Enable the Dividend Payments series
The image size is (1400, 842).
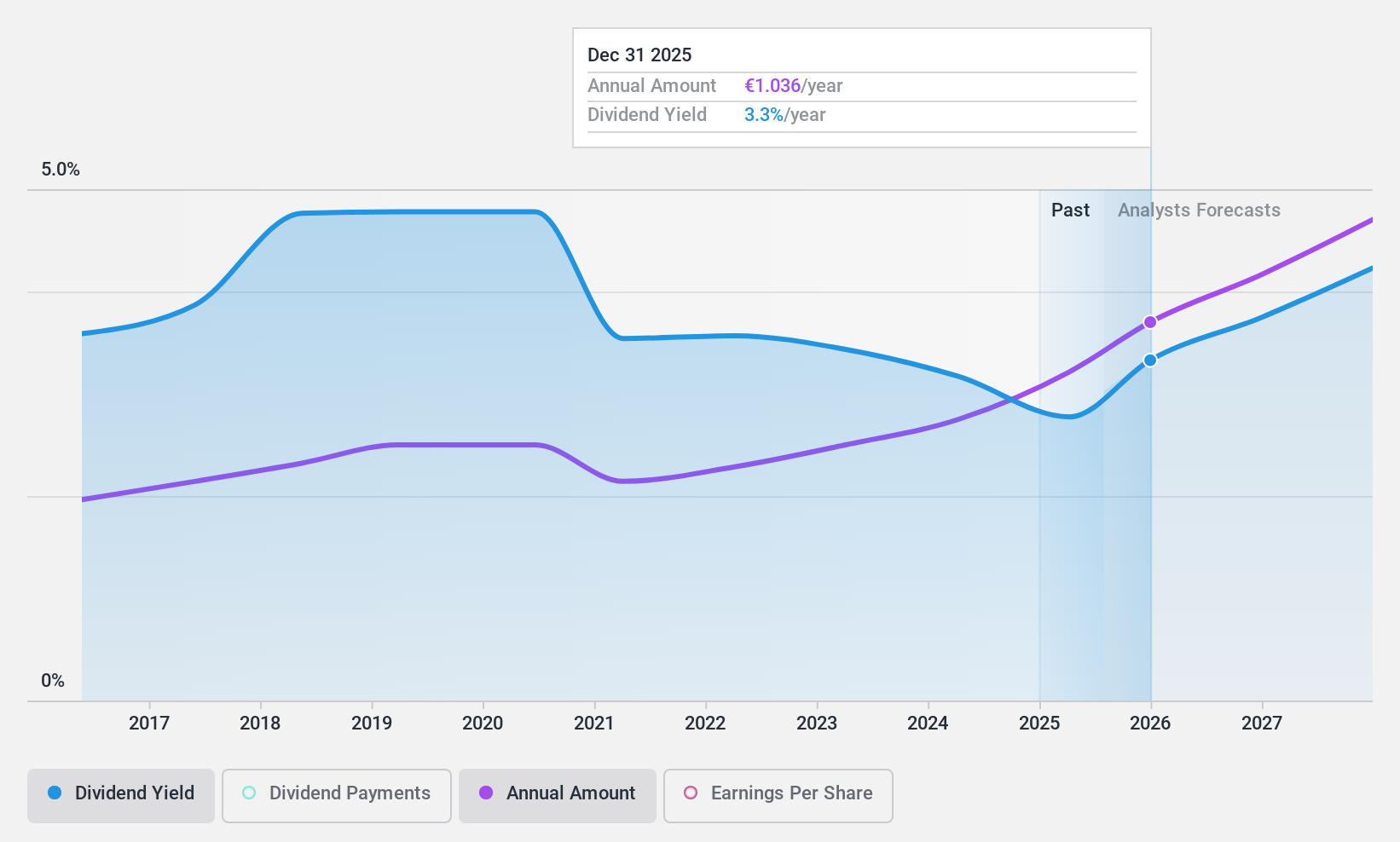coord(337,796)
